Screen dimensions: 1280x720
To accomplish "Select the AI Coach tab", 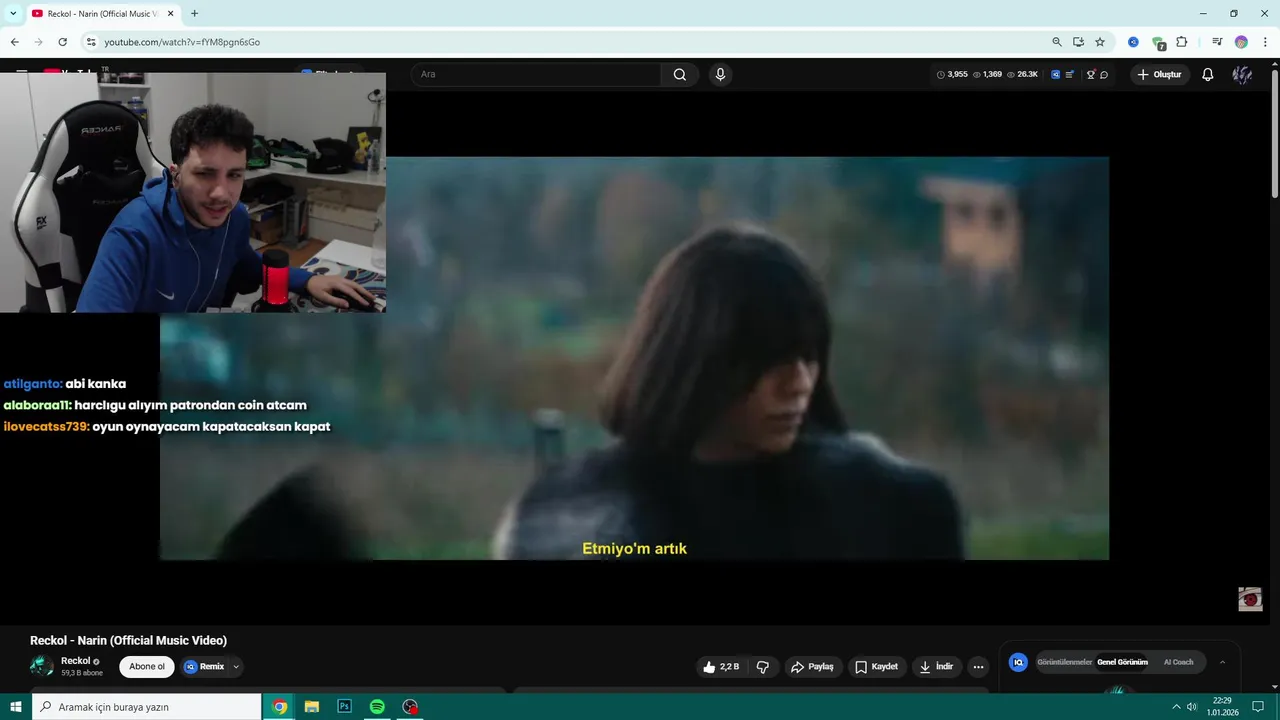I will point(1178,662).
